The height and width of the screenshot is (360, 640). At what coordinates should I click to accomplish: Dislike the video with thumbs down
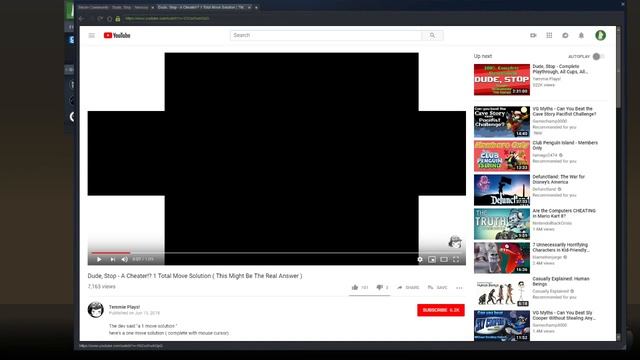(x=379, y=287)
